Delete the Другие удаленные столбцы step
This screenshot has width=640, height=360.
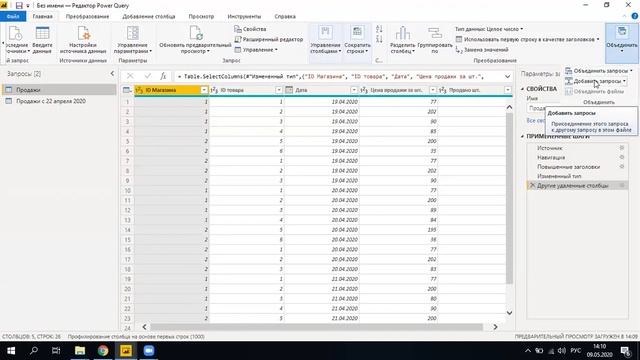tap(532, 185)
